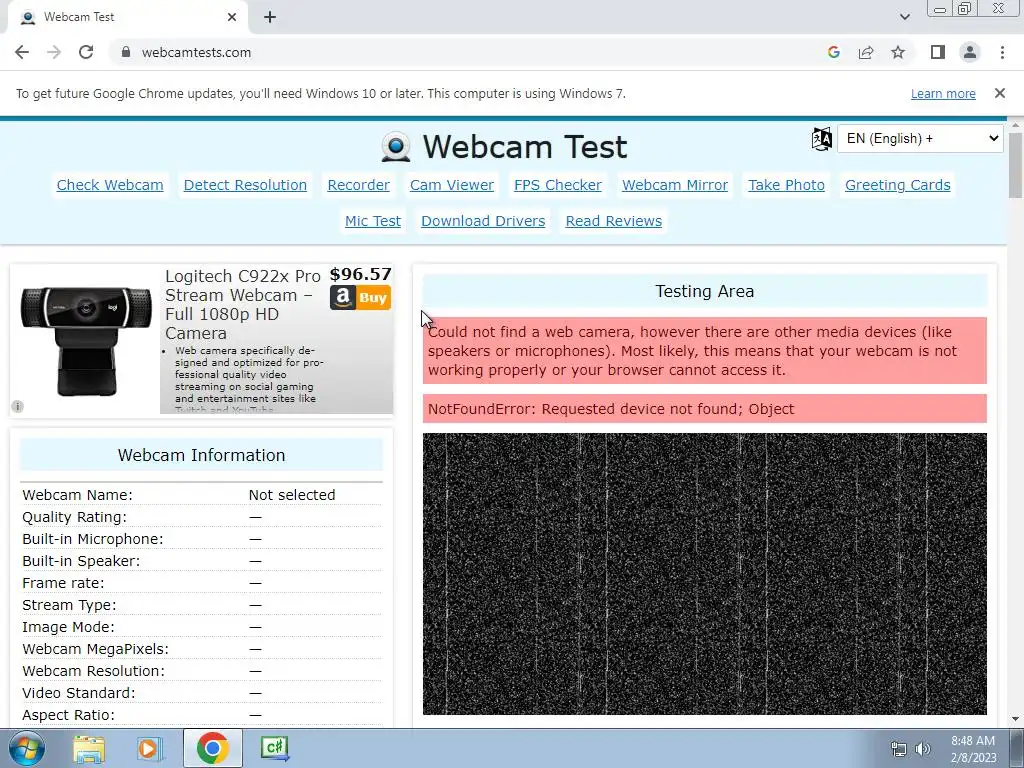Open the Webcam Mirror link
The image size is (1024, 768).
(x=675, y=185)
